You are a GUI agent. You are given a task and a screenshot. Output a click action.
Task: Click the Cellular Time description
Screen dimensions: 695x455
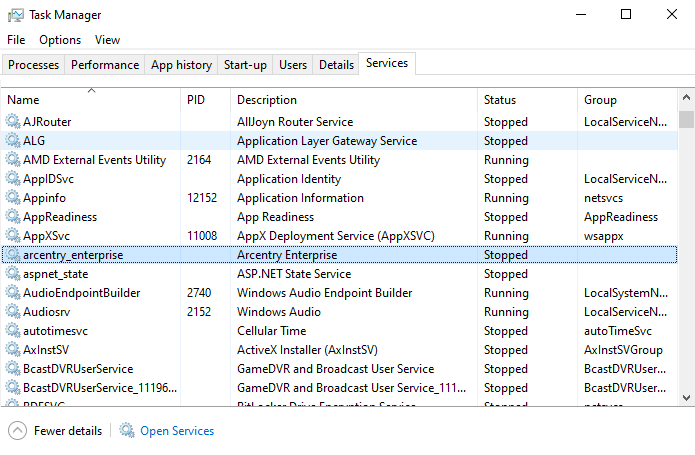tap(272, 331)
